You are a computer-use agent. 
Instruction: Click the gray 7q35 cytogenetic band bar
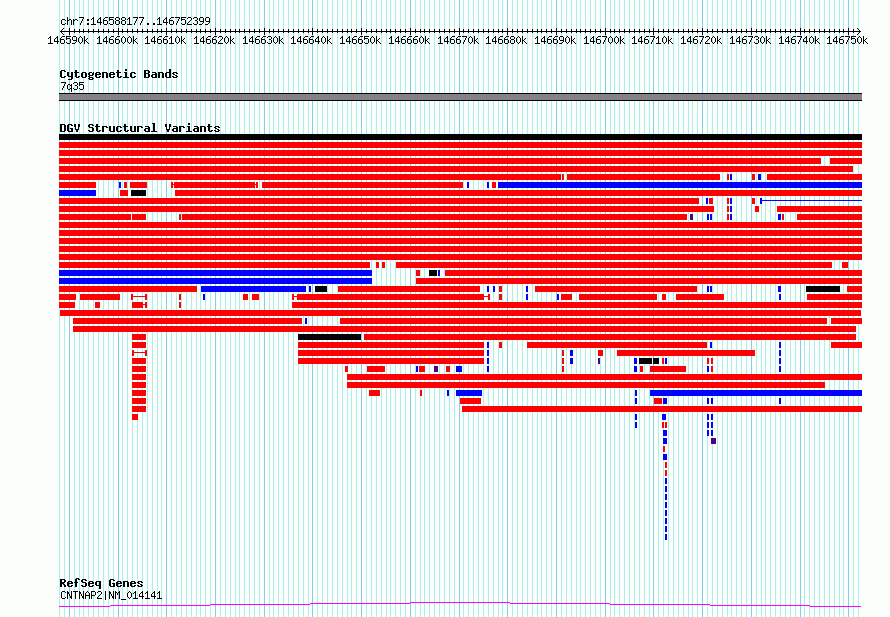click(x=460, y=97)
